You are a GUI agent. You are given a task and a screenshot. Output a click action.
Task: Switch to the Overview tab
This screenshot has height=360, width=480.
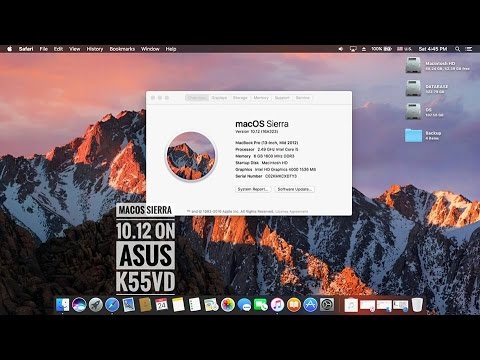click(x=197, y=98)
